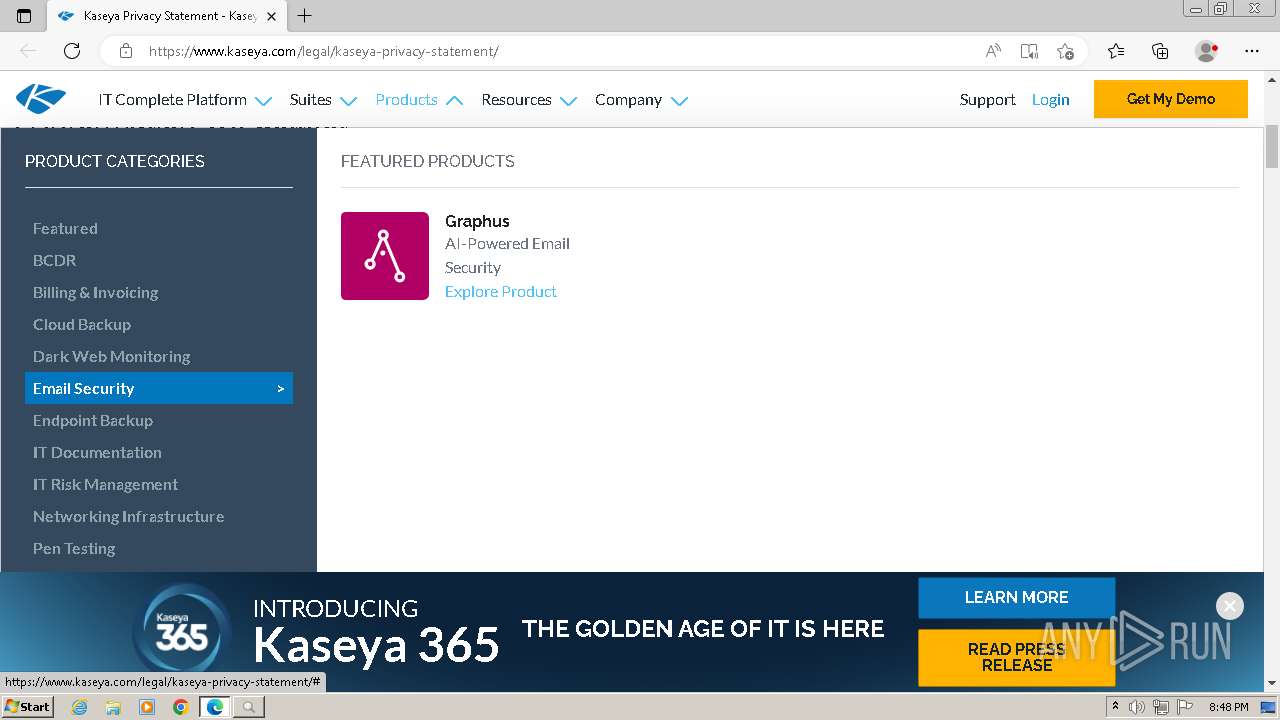The height and width of the screenshot is (720, 1280).
Task: Launch Internet Explorer from taskbar
Action: tap(79, 707)
